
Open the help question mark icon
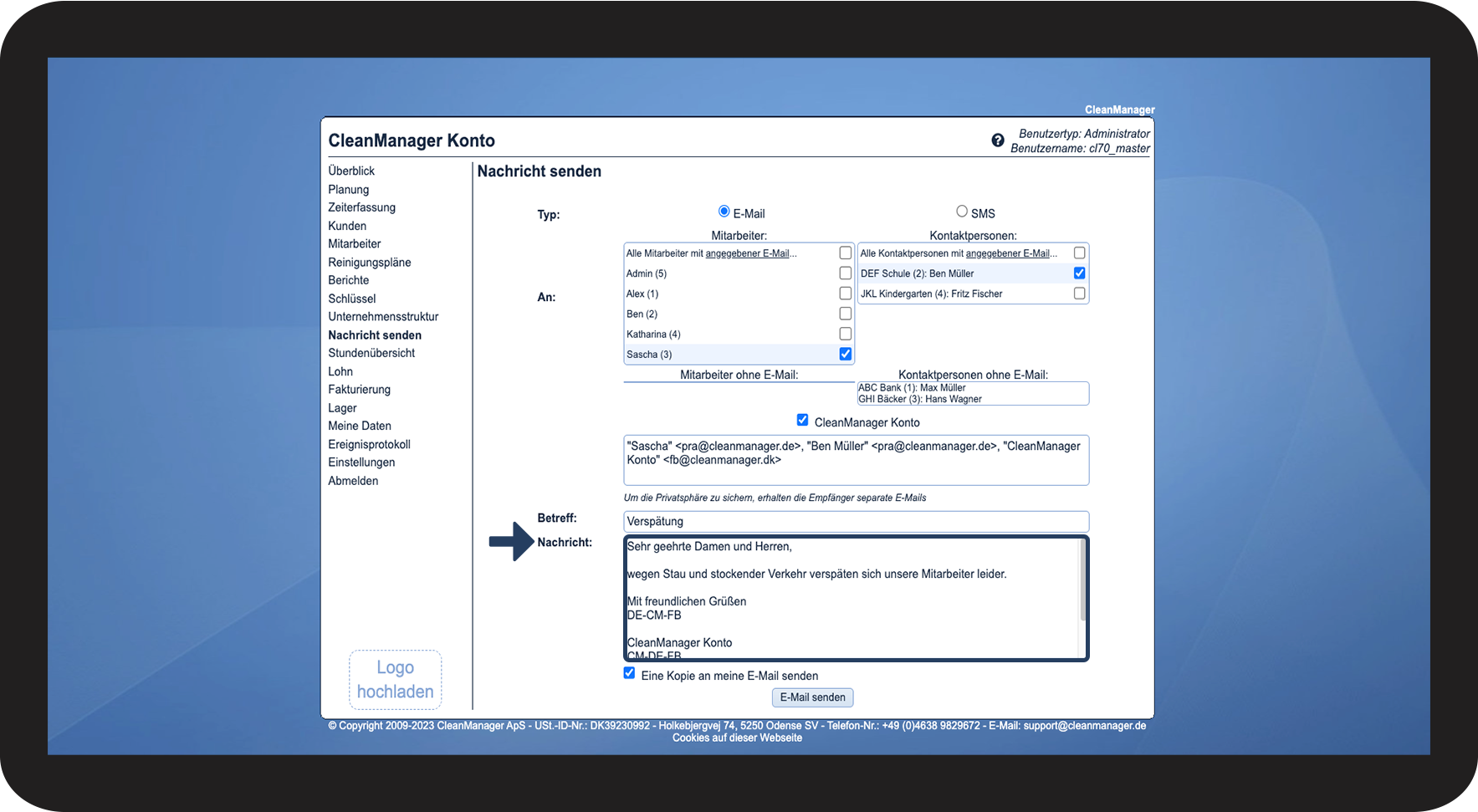(998, 140)
